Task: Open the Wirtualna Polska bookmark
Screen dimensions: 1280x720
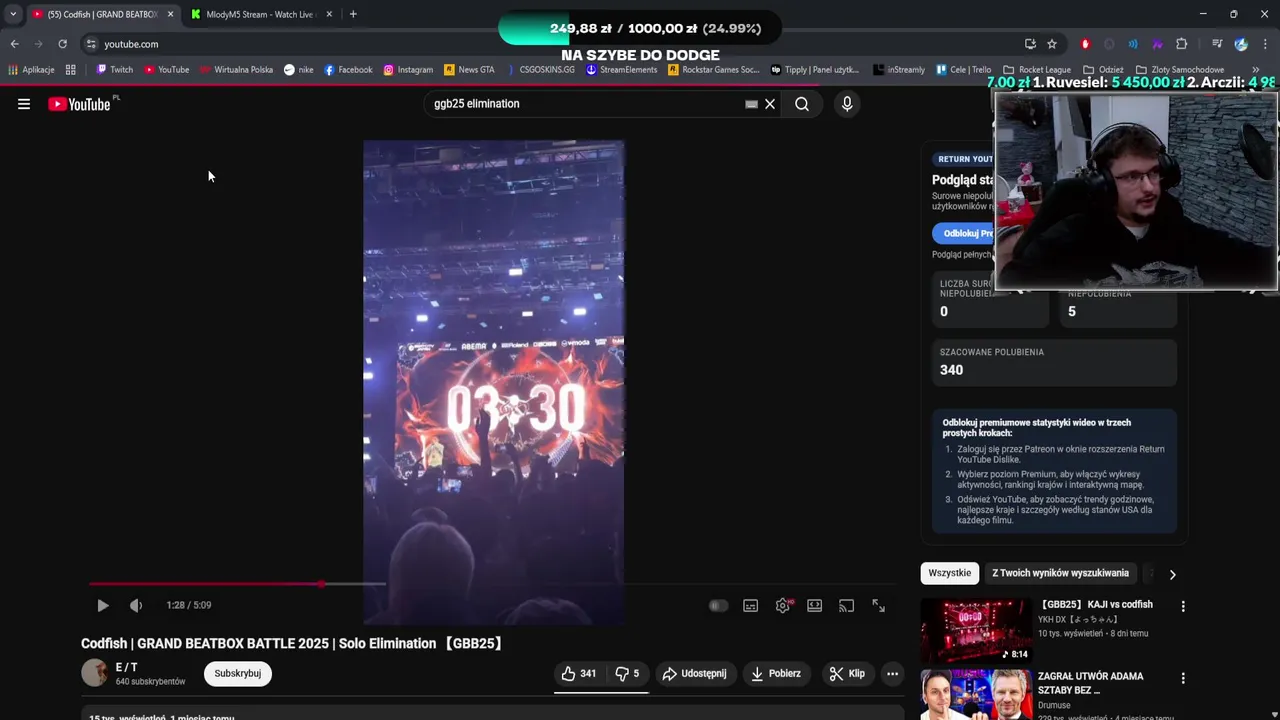Action: click(x=236, y=70)
